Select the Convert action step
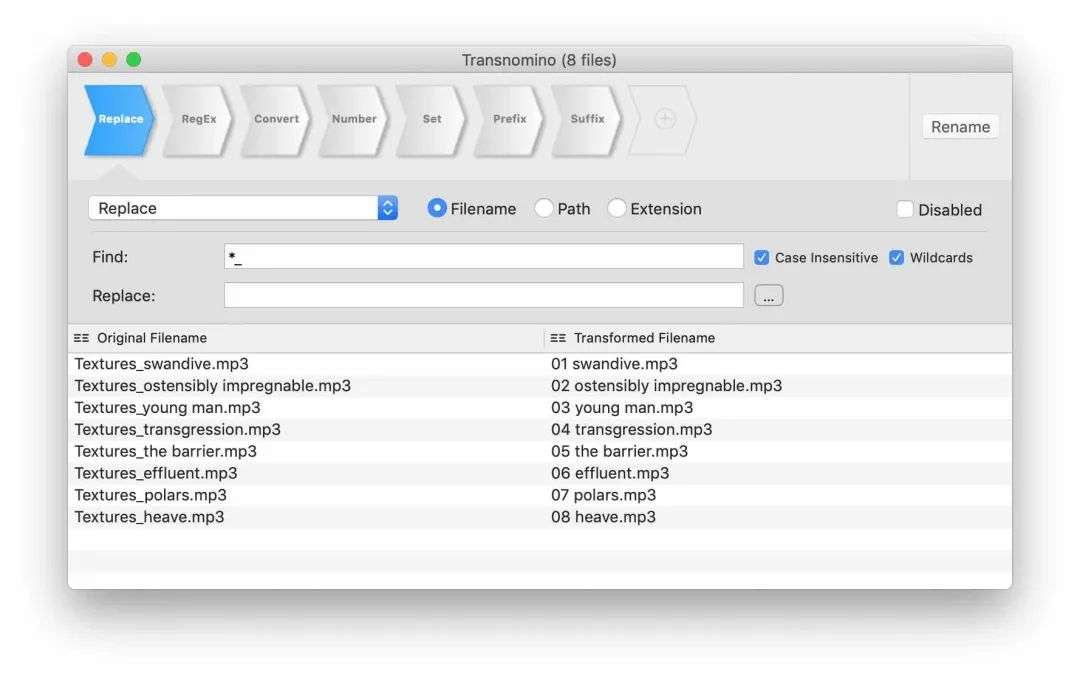Image resolution: width=1080 pixels, height=679 pixels. point(276,120)
